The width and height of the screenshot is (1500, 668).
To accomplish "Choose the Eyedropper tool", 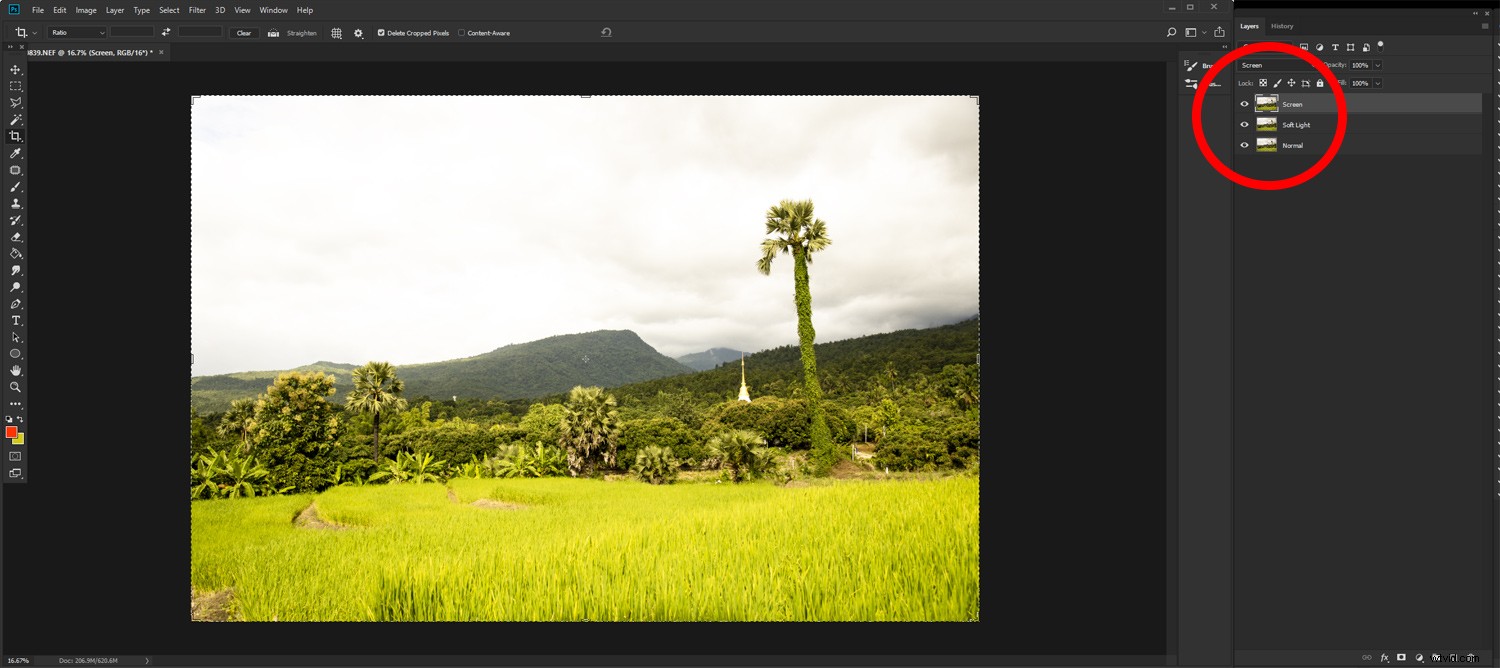I will click(15, 153).
